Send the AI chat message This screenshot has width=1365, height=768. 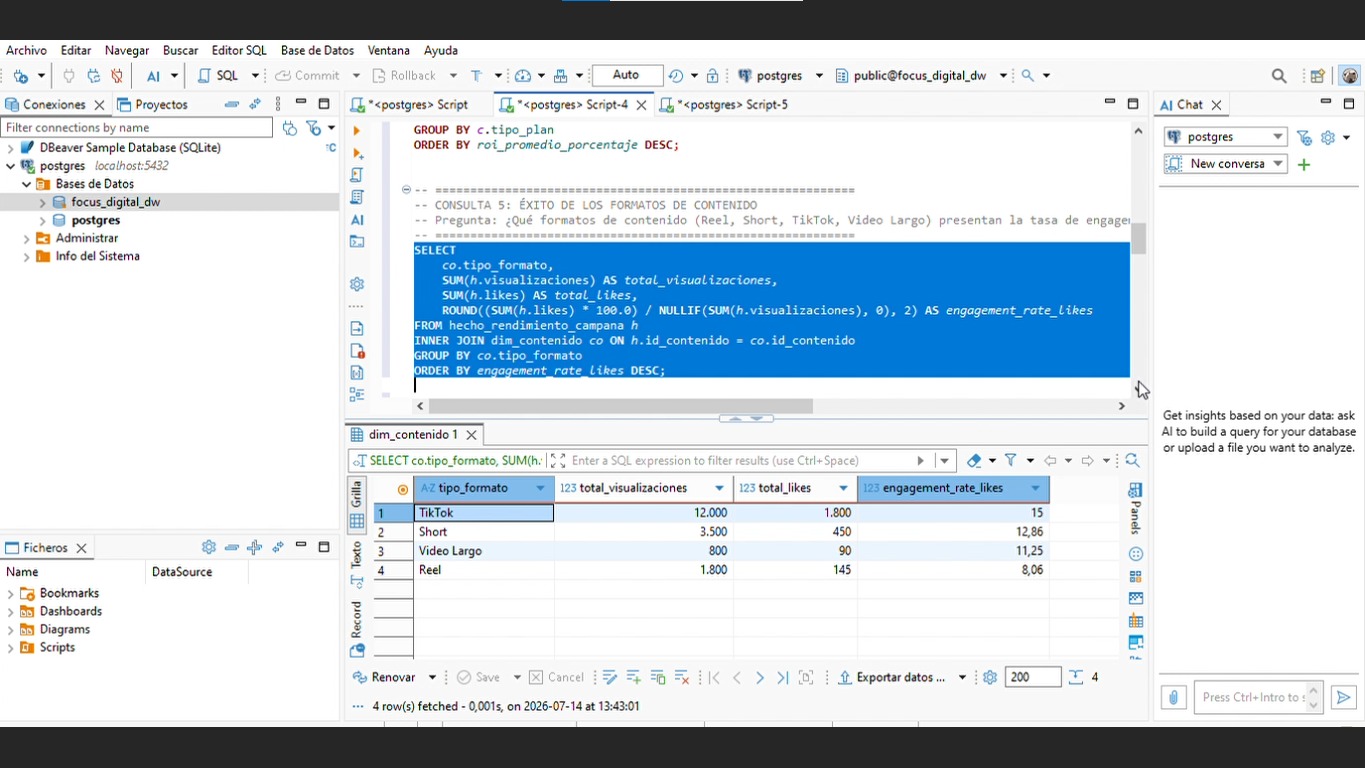click(x=1344, y=697)
